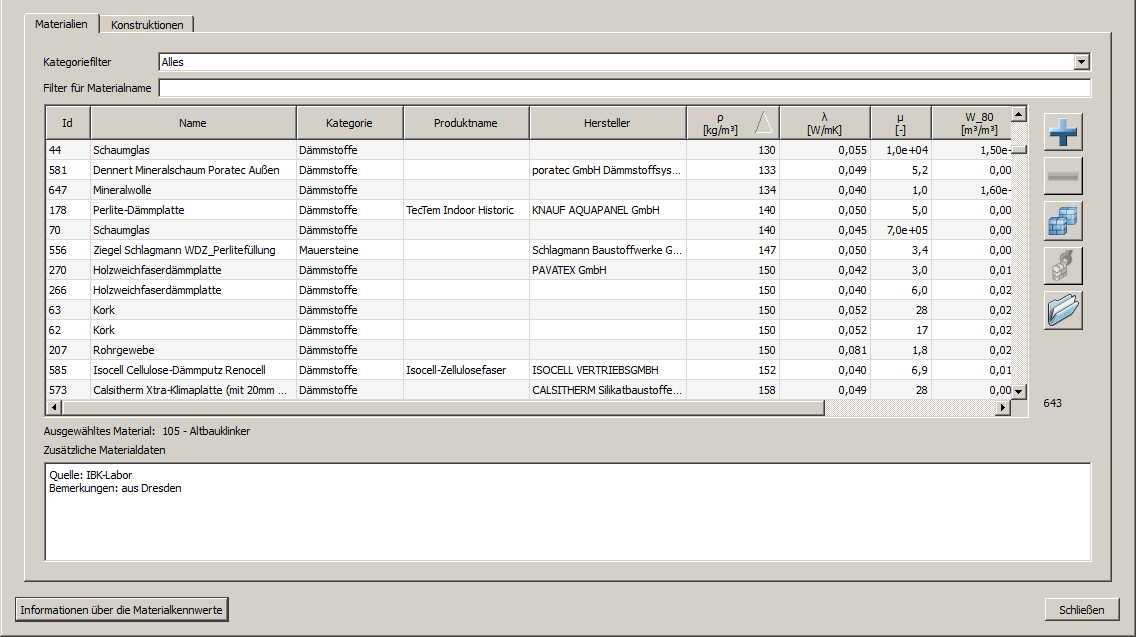Sort the table by the Id column header
This screenshot has width=1136, height=637.
67,122
